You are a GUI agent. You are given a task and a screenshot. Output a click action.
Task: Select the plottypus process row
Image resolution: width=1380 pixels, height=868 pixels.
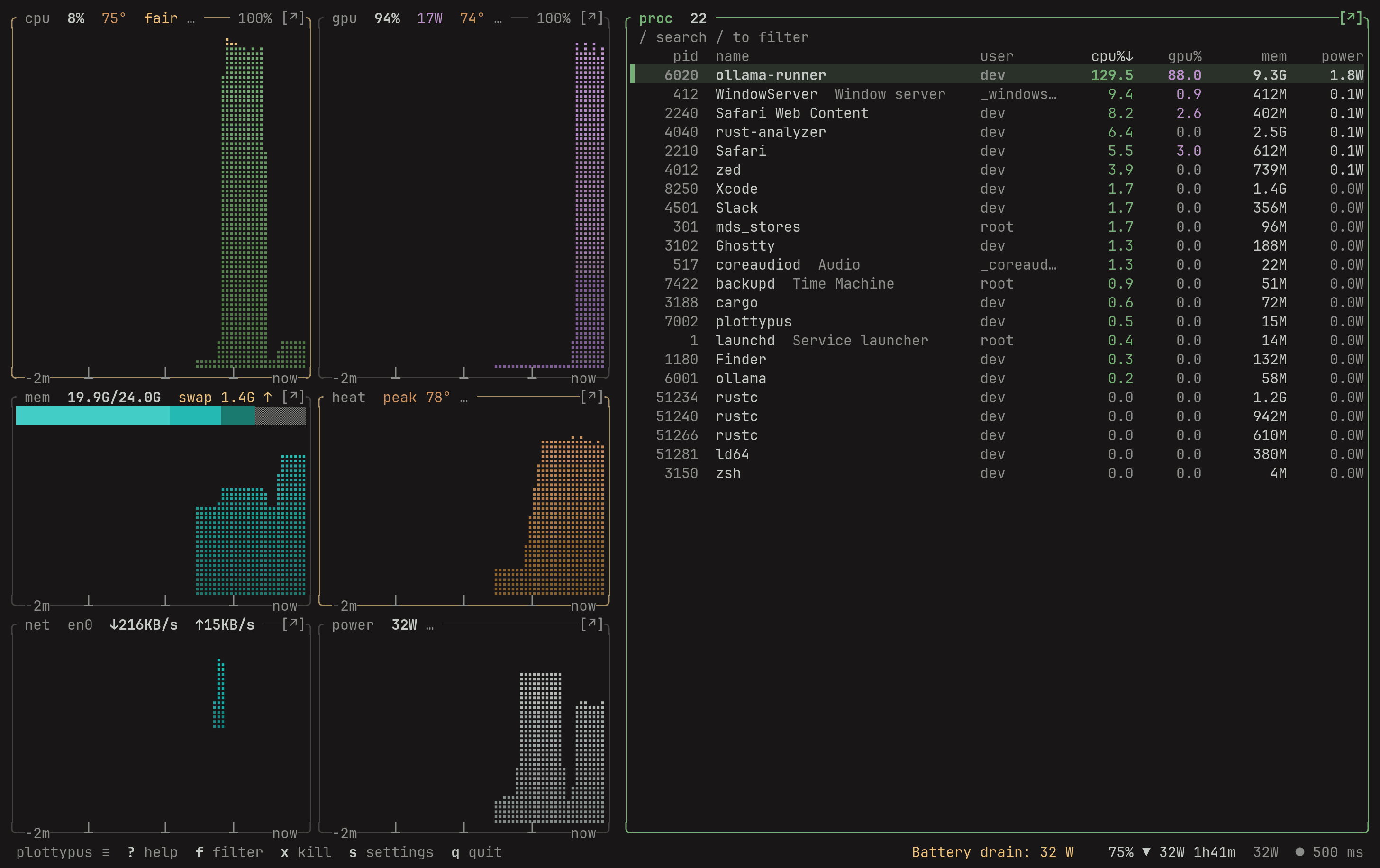997,321
